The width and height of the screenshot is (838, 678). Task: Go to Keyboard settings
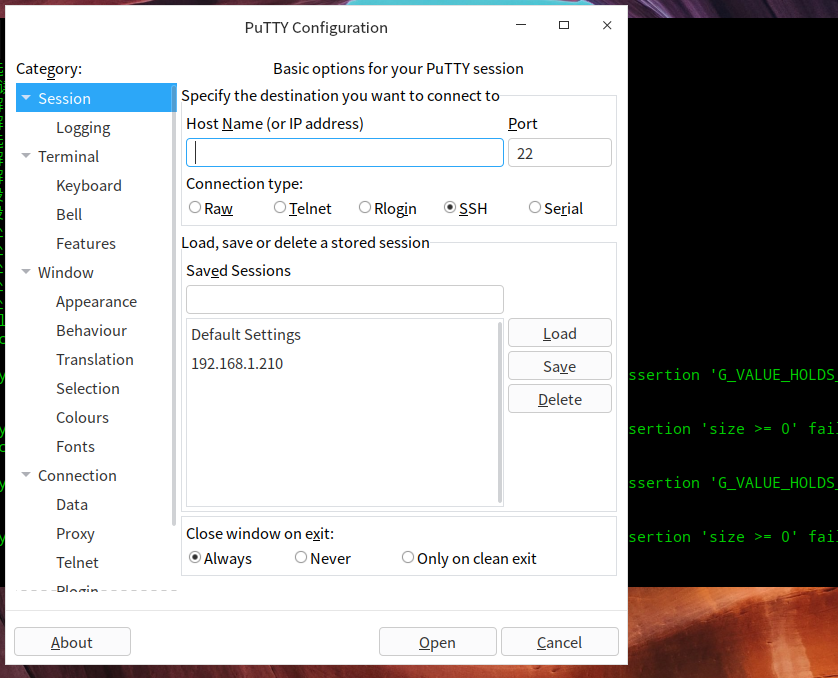coord(89,185)
